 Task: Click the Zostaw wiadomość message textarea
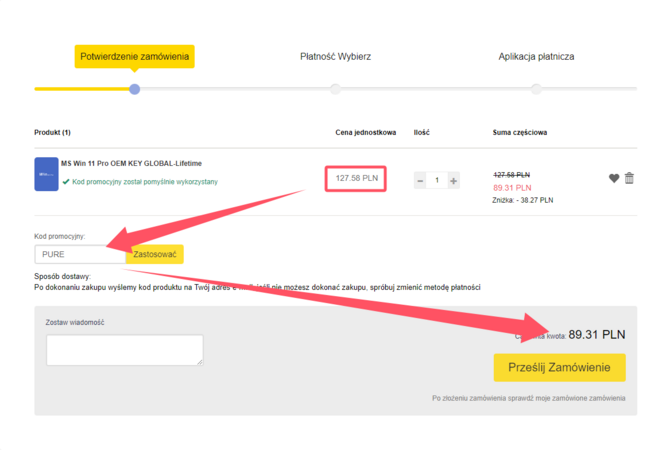pyautogui.click(x=124, y=349)
